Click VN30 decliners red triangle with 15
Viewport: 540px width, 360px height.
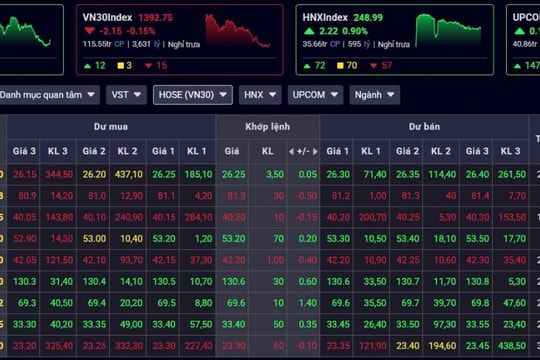[x=156, y=65]
